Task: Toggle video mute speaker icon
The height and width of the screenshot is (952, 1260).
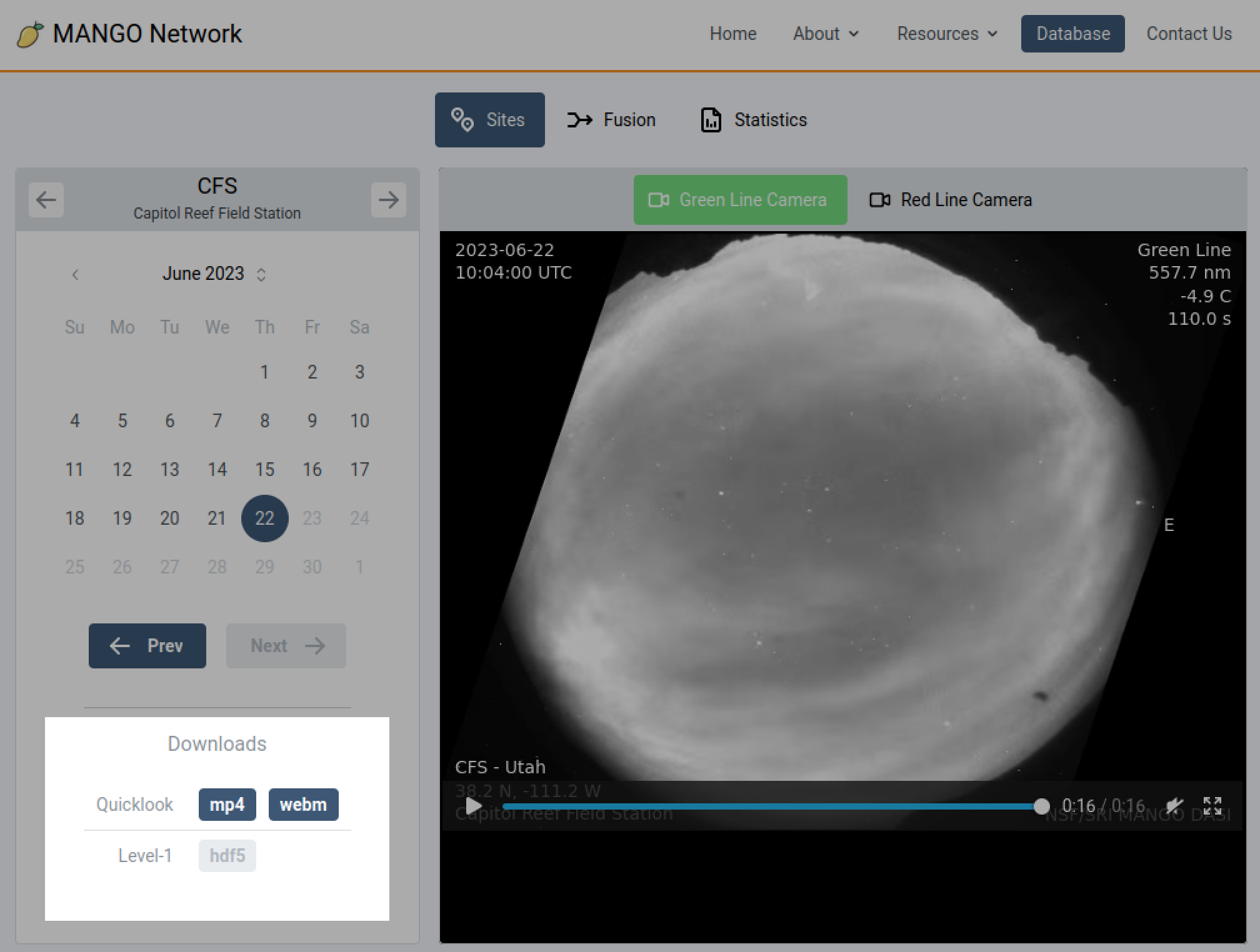Action: (x=1174, y=806)
